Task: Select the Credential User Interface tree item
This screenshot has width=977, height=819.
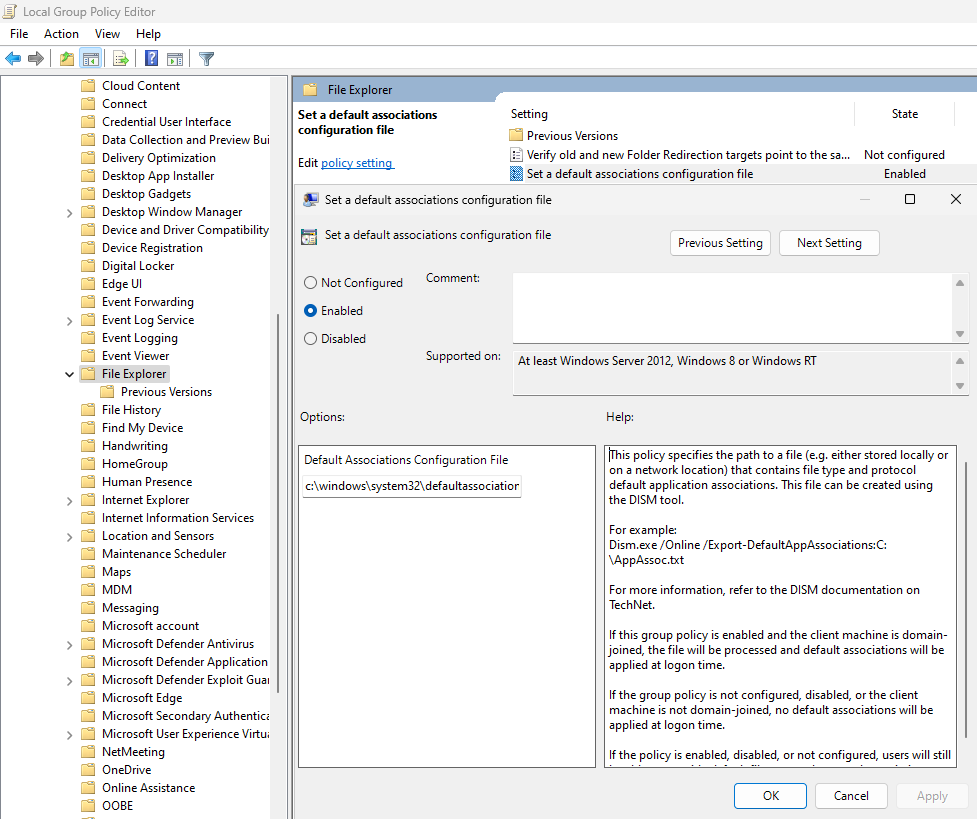Action: (166, 122)
